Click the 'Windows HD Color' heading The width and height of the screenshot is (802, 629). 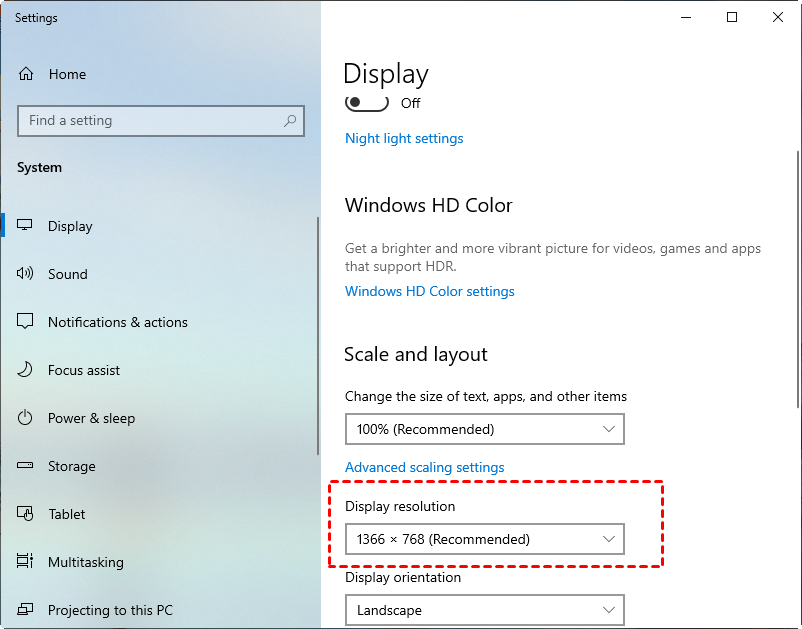429,206
